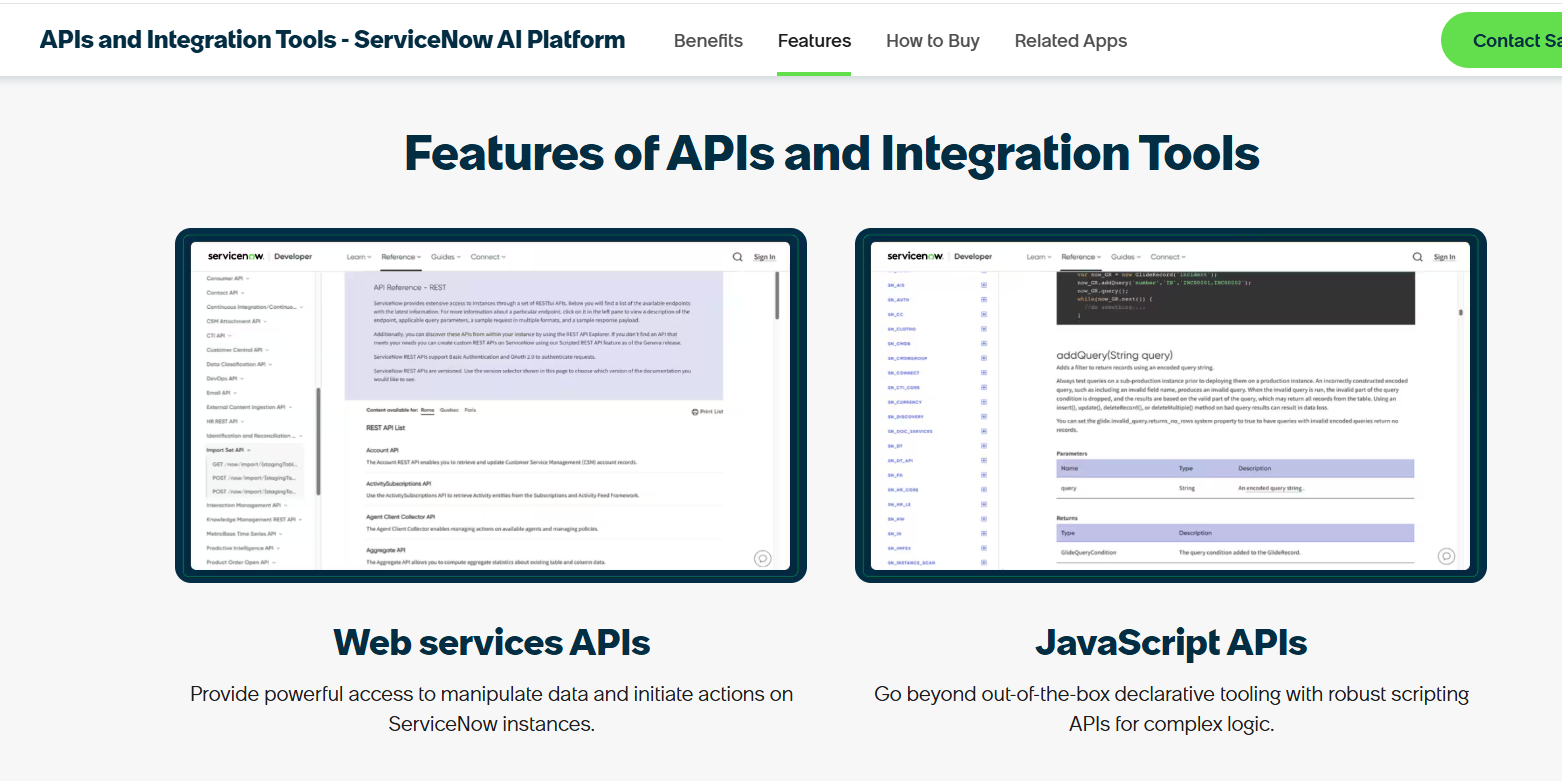Click the ServiceNow logo in JavaScript APIs preview
Viewport: 1562px width, 781px height.
click(x=917, y=256)
